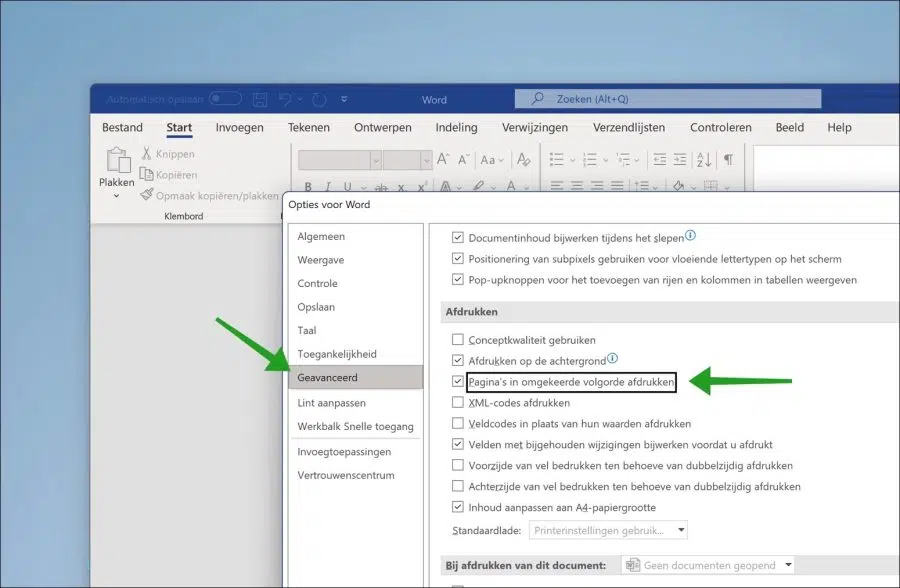Viewport: 900px width, 588px height.
Task: Select Vertrouwenscentrum in the options sidebar
Action: (356, 475)
